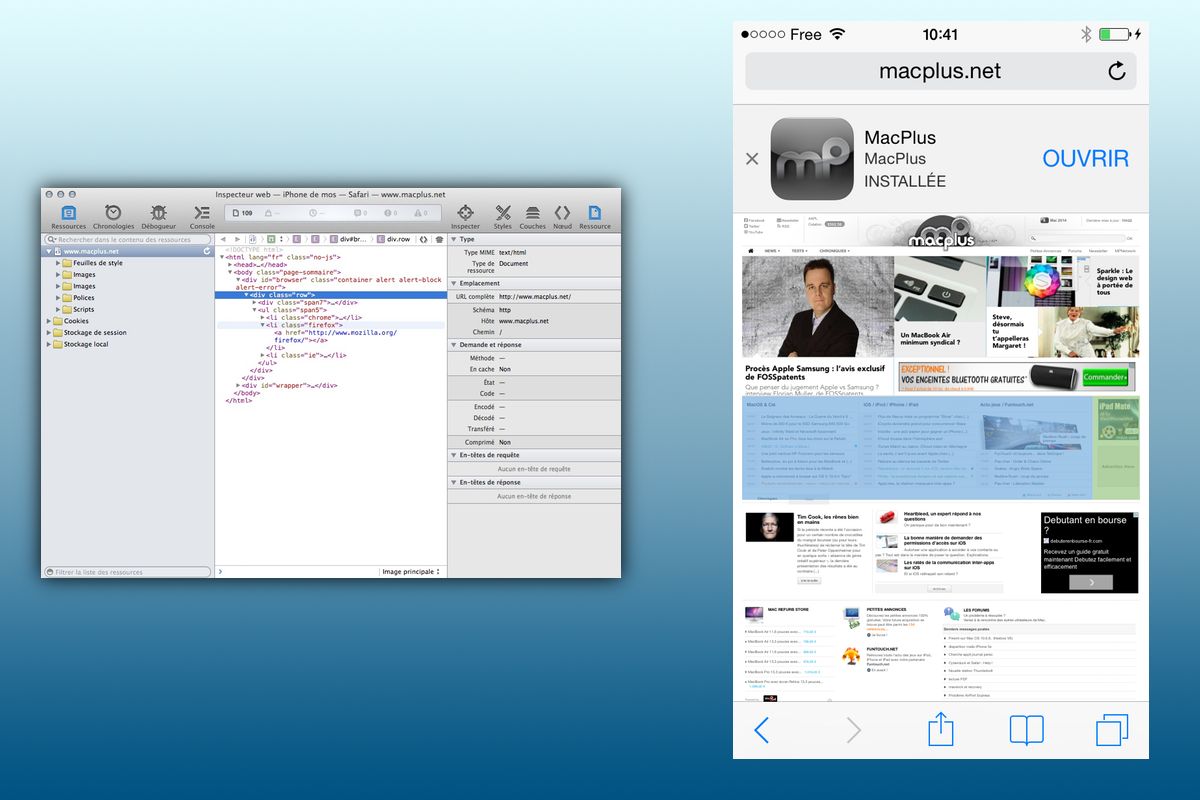Open the CHRONIQUES menu on macplus page
The width and height of the screenshot is (1200, 800).
pos(835,250)
